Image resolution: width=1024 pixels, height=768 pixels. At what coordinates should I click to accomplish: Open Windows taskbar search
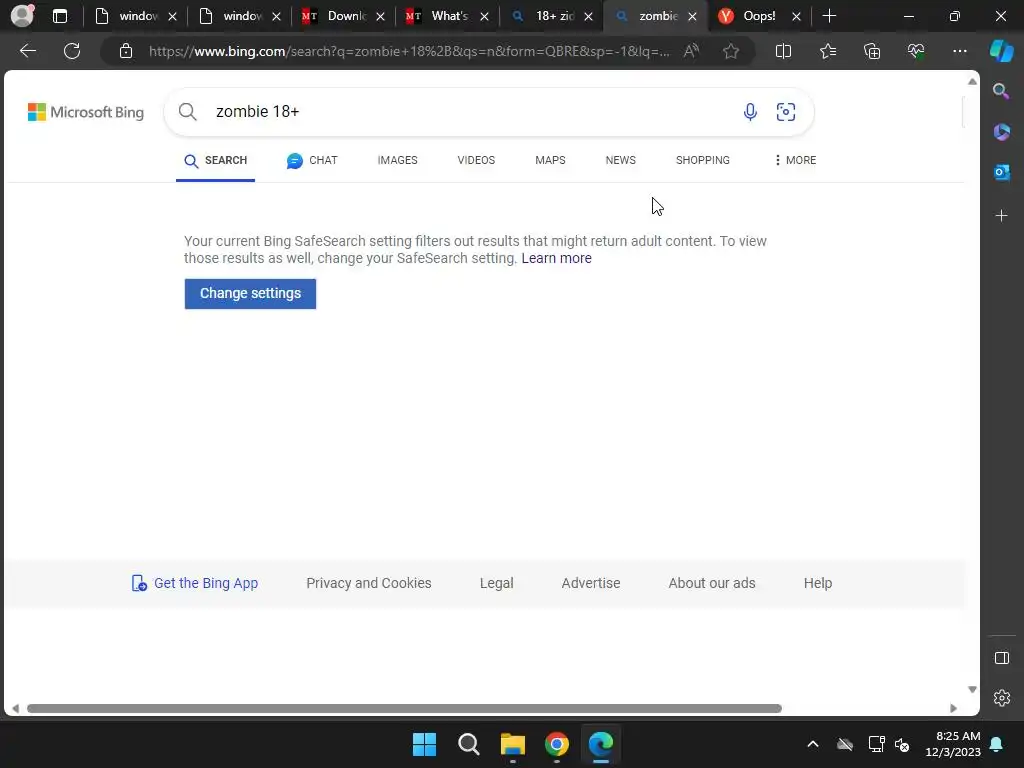pyautogui.click(x=469, y=744)
